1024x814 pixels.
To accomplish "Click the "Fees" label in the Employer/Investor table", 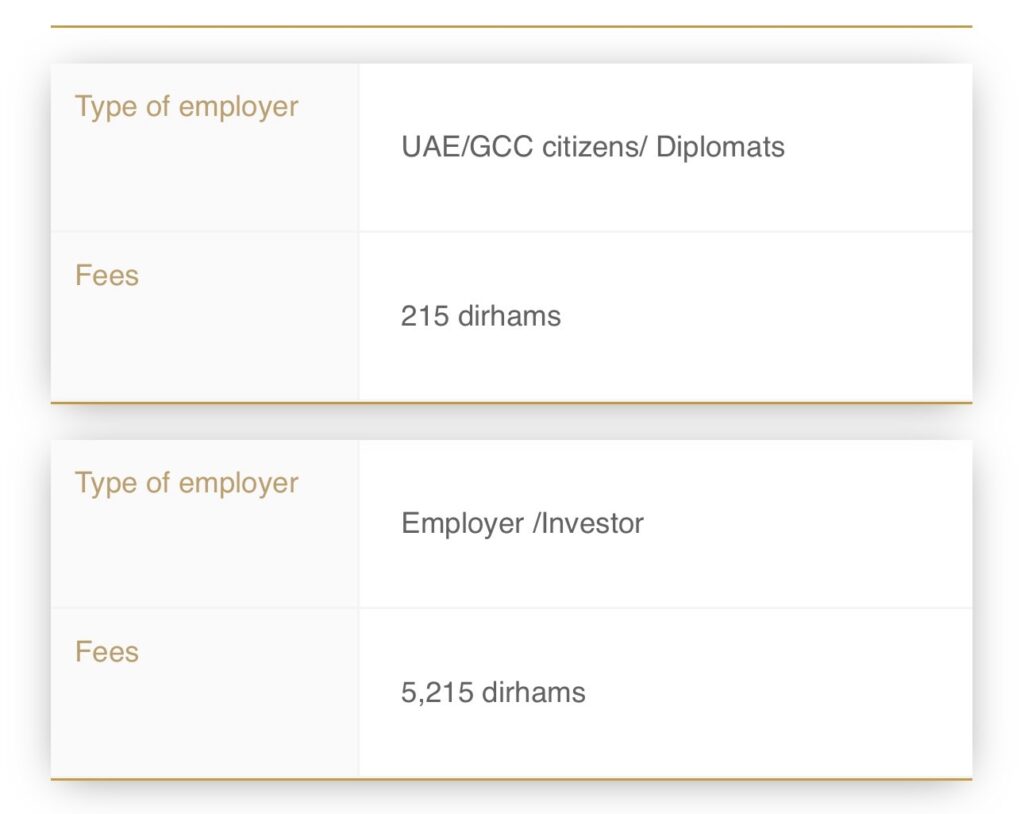I will [x=107, y=652].
